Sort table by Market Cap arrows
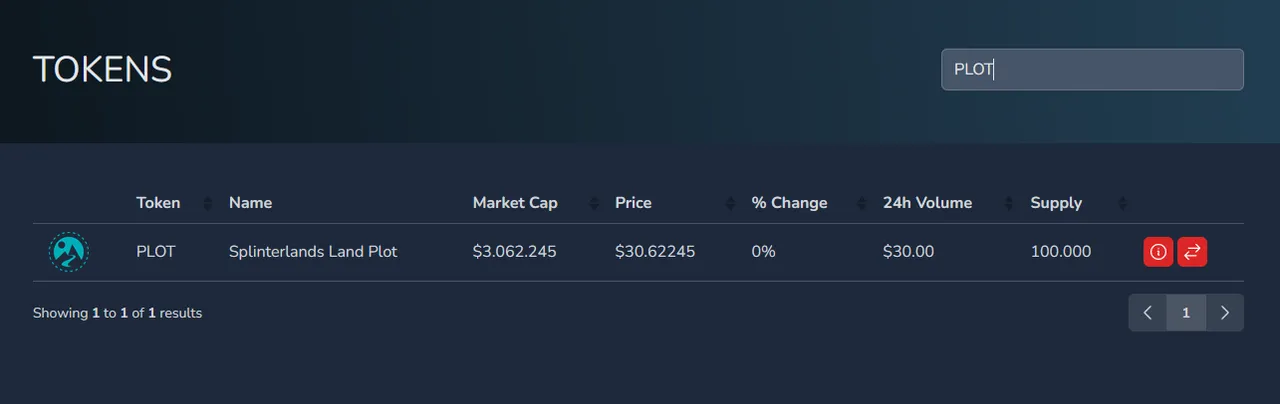 [594, 203]
